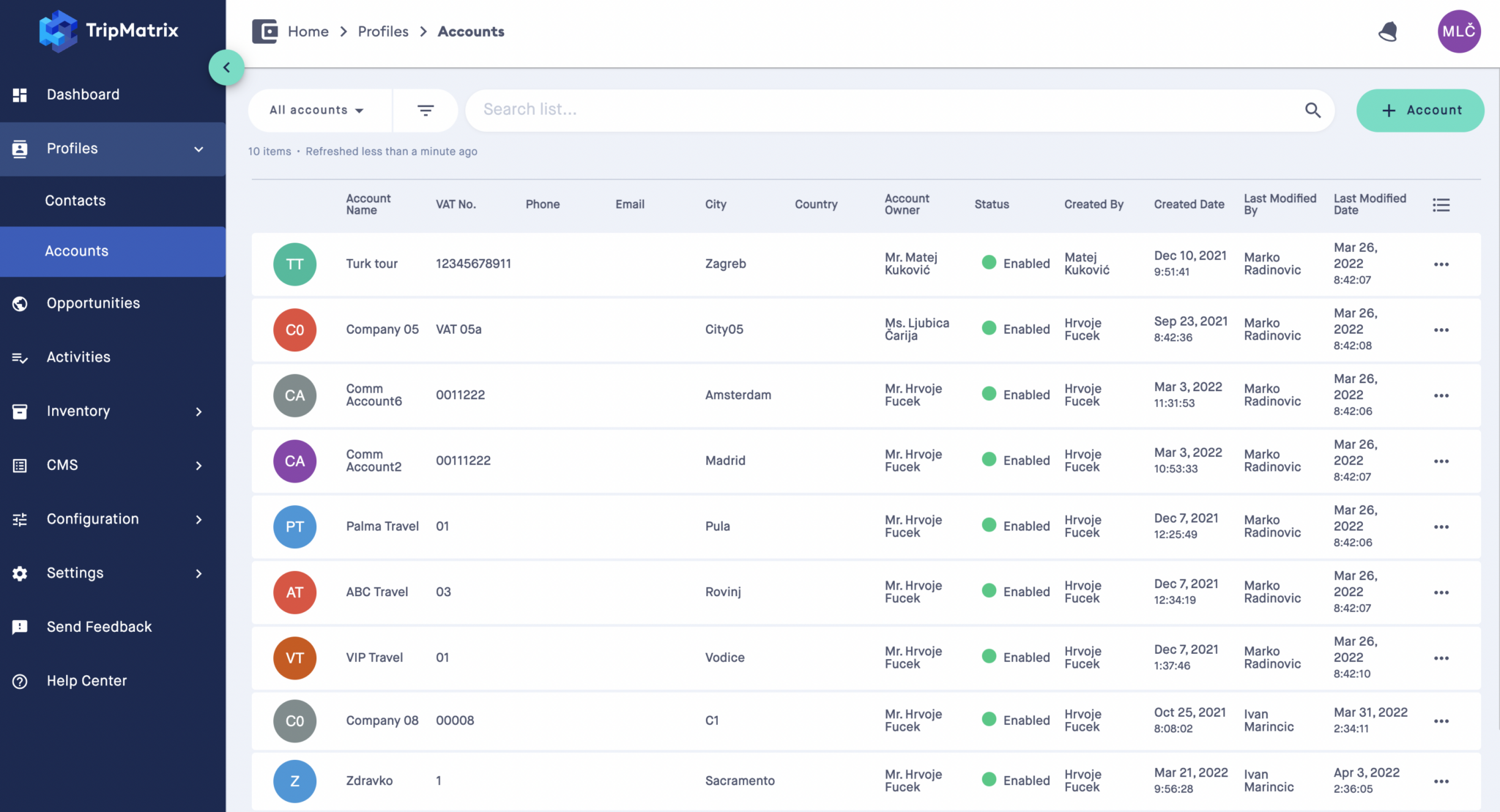The width and height of the screenshot is (1500, 812).
Task: Switch to the Contacts section
Action: (x=75, y=201)
